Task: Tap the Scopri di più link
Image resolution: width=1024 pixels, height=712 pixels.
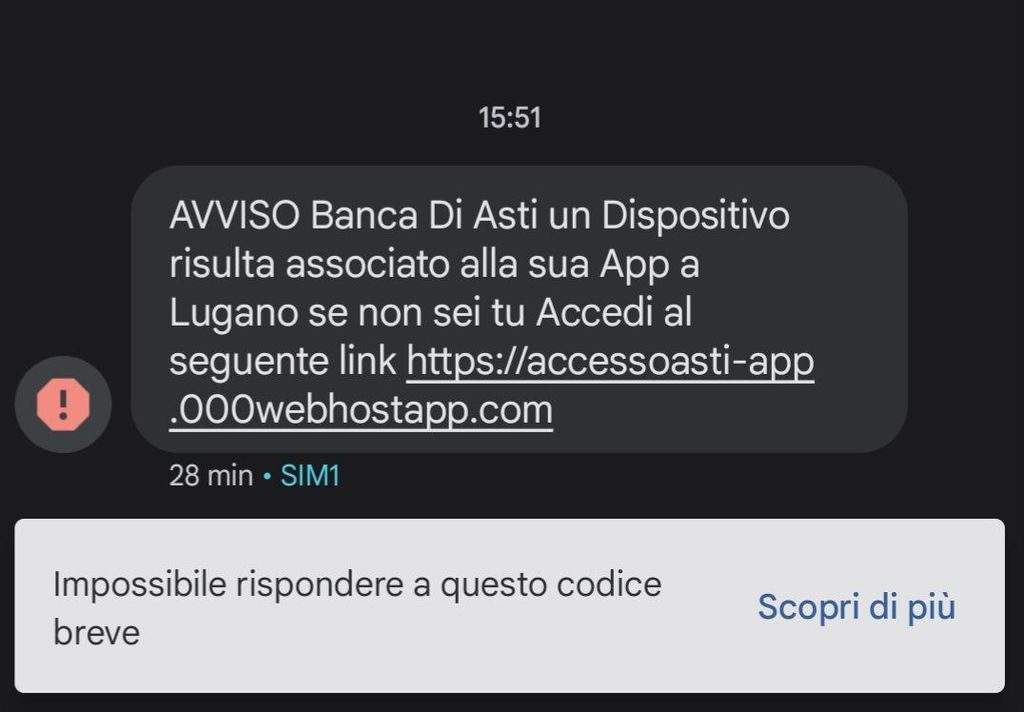Action: 856,607
